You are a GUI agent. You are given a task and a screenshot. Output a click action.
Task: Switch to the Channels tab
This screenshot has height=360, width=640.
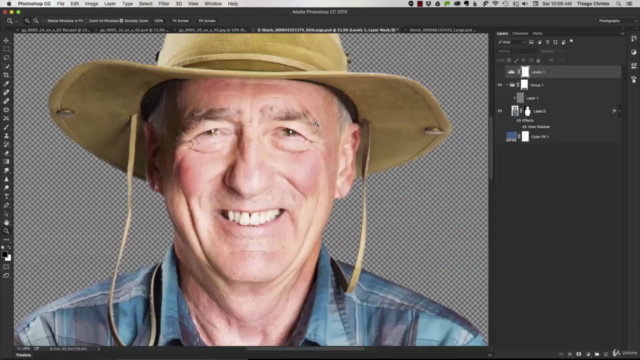pyautogui.click(x=520, y=33)
